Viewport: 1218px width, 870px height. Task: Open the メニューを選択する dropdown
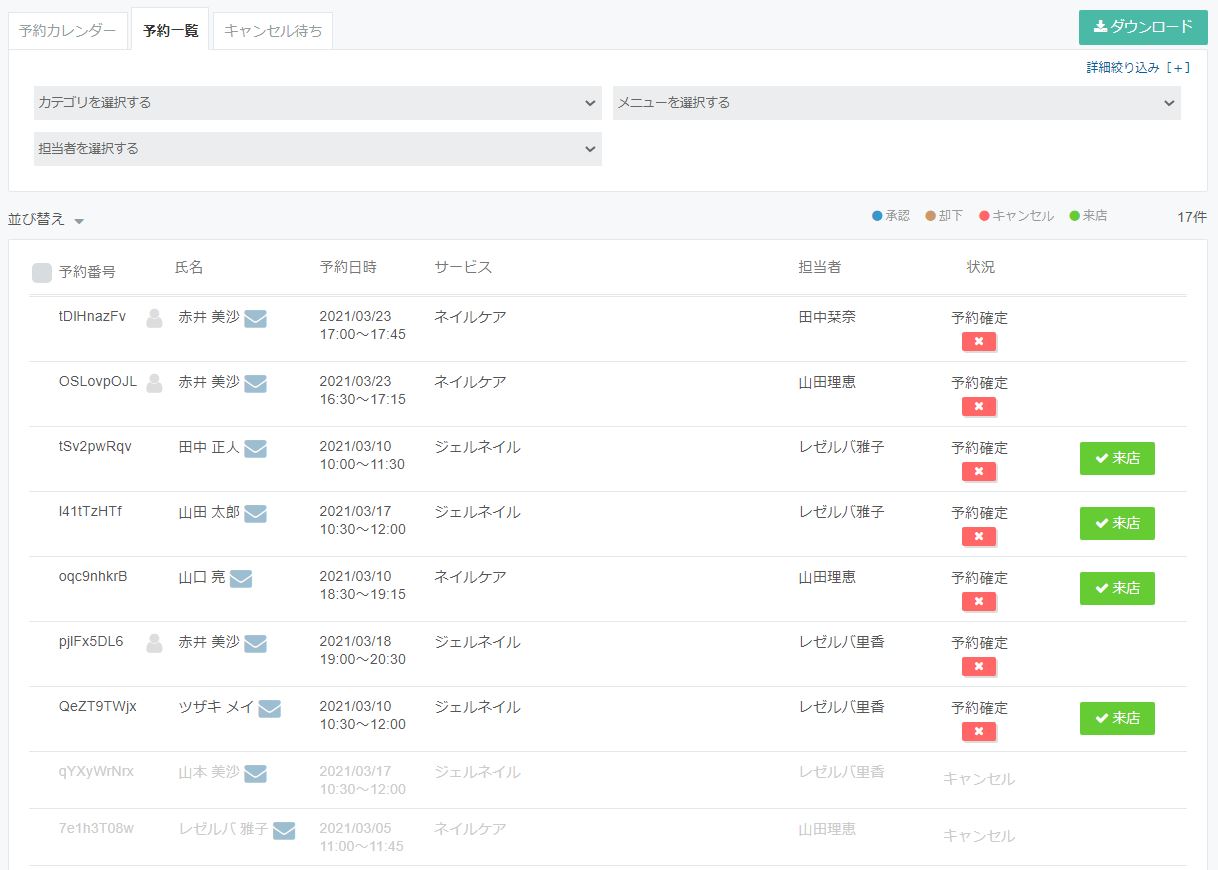click(897, 103)
